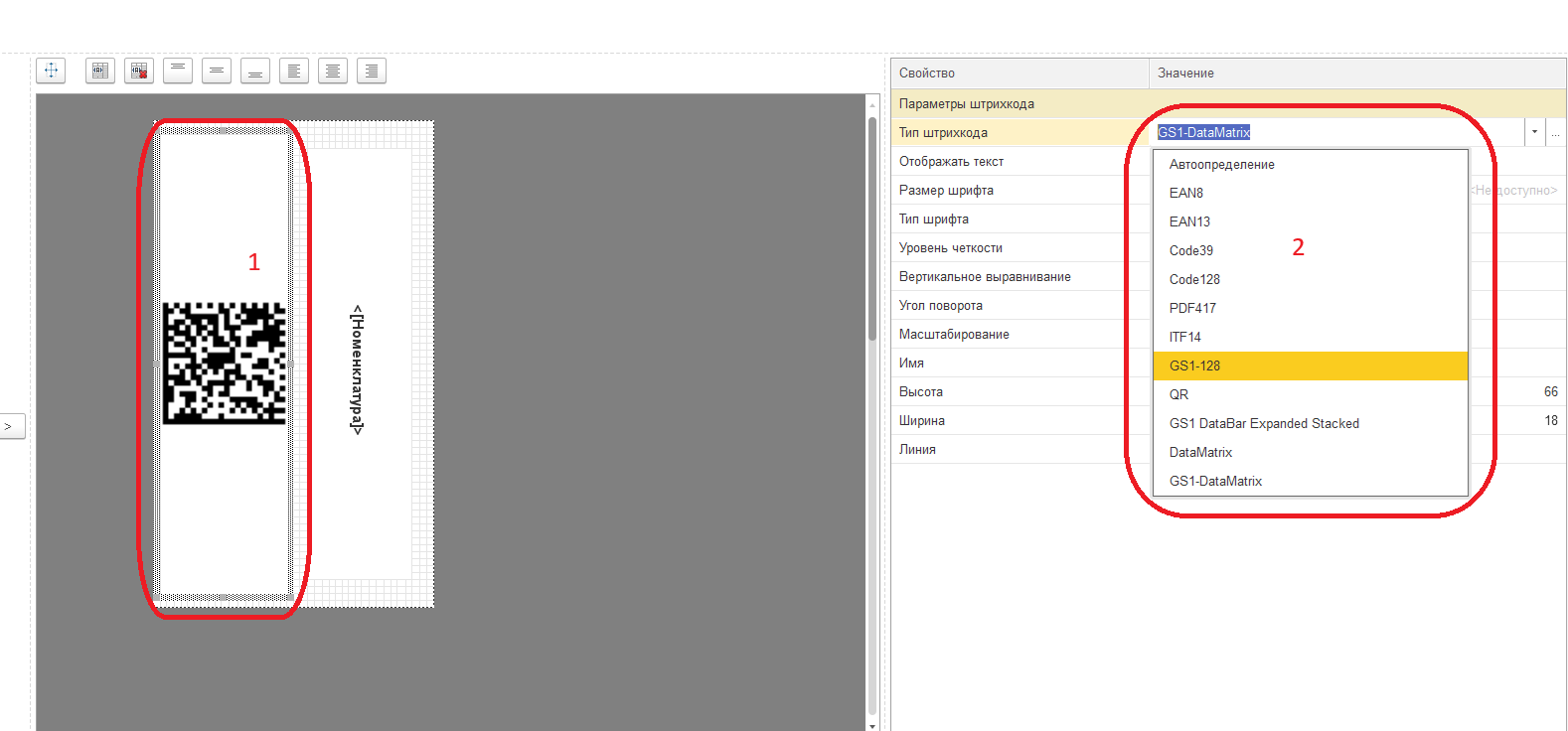Align content to the bottom vertically

[255, 71]
